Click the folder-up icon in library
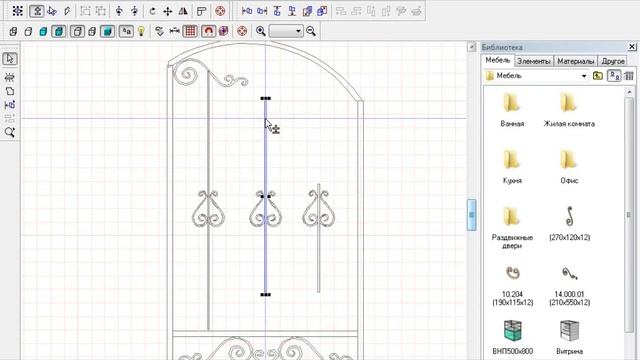640x360 pixels. tap(598, 76)
